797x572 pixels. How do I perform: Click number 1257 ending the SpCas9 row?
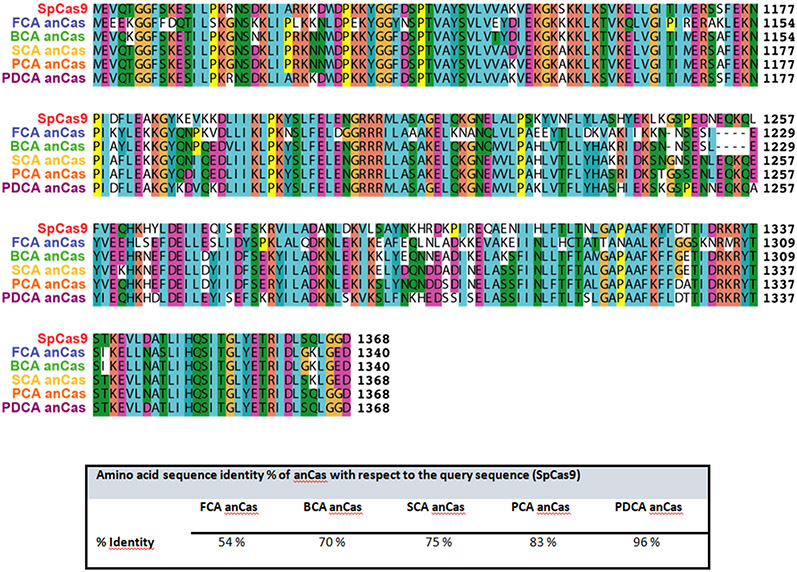pos(778,119)
